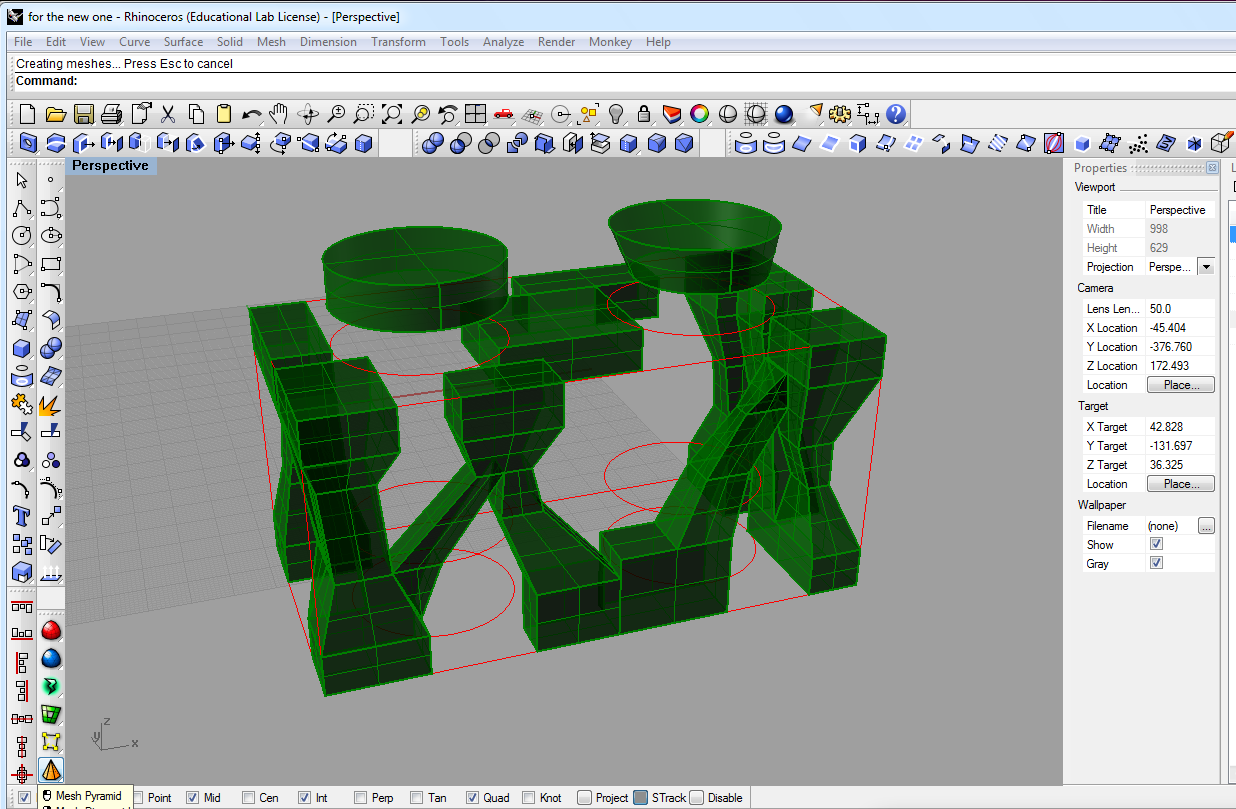1236x809 pixels.
Task: Click the color wheel icon
Action: click(700, 114)
